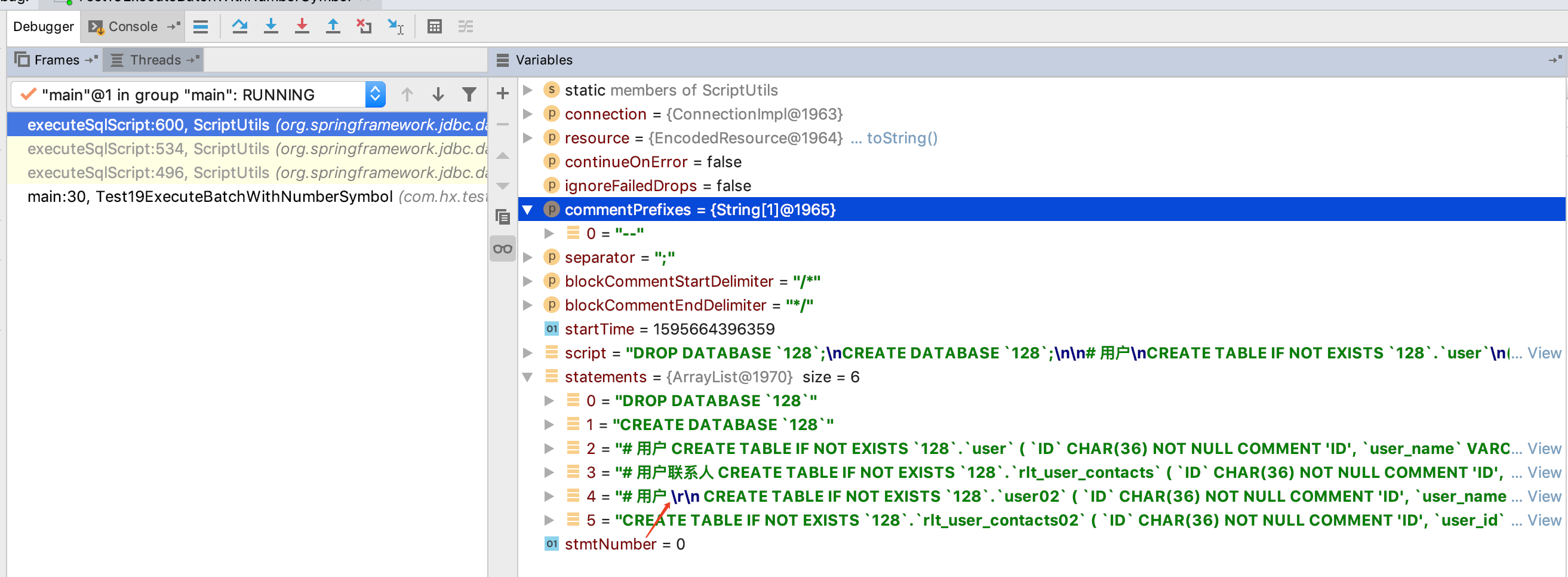Image resolution: width=1568 pixels, height=577 pixels.
Task: Click the Trace Current Stream Chain icon
Action: 466,26
